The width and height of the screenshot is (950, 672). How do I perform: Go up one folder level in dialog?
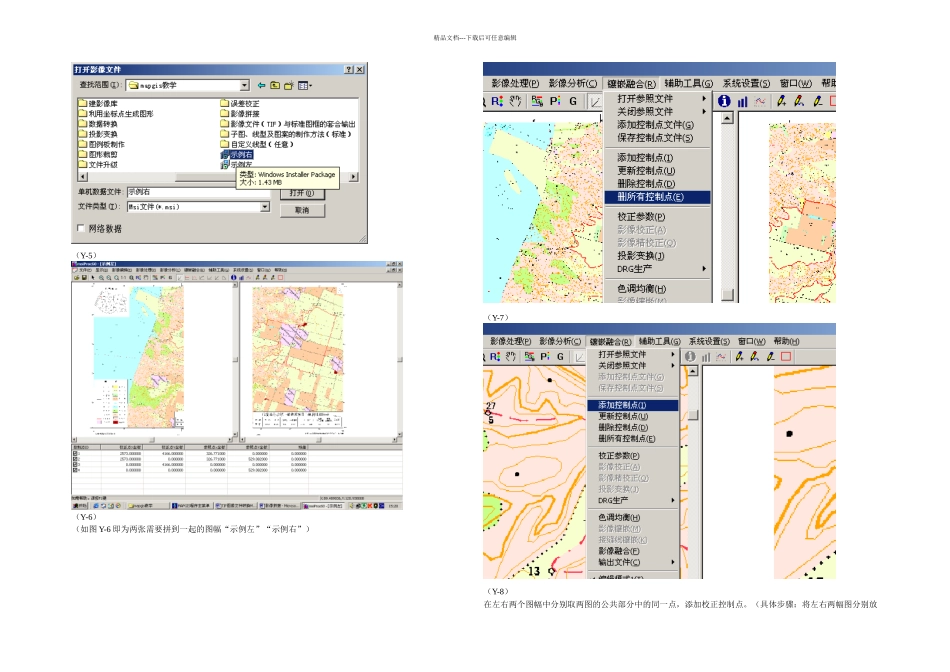(x=275, y=86)
